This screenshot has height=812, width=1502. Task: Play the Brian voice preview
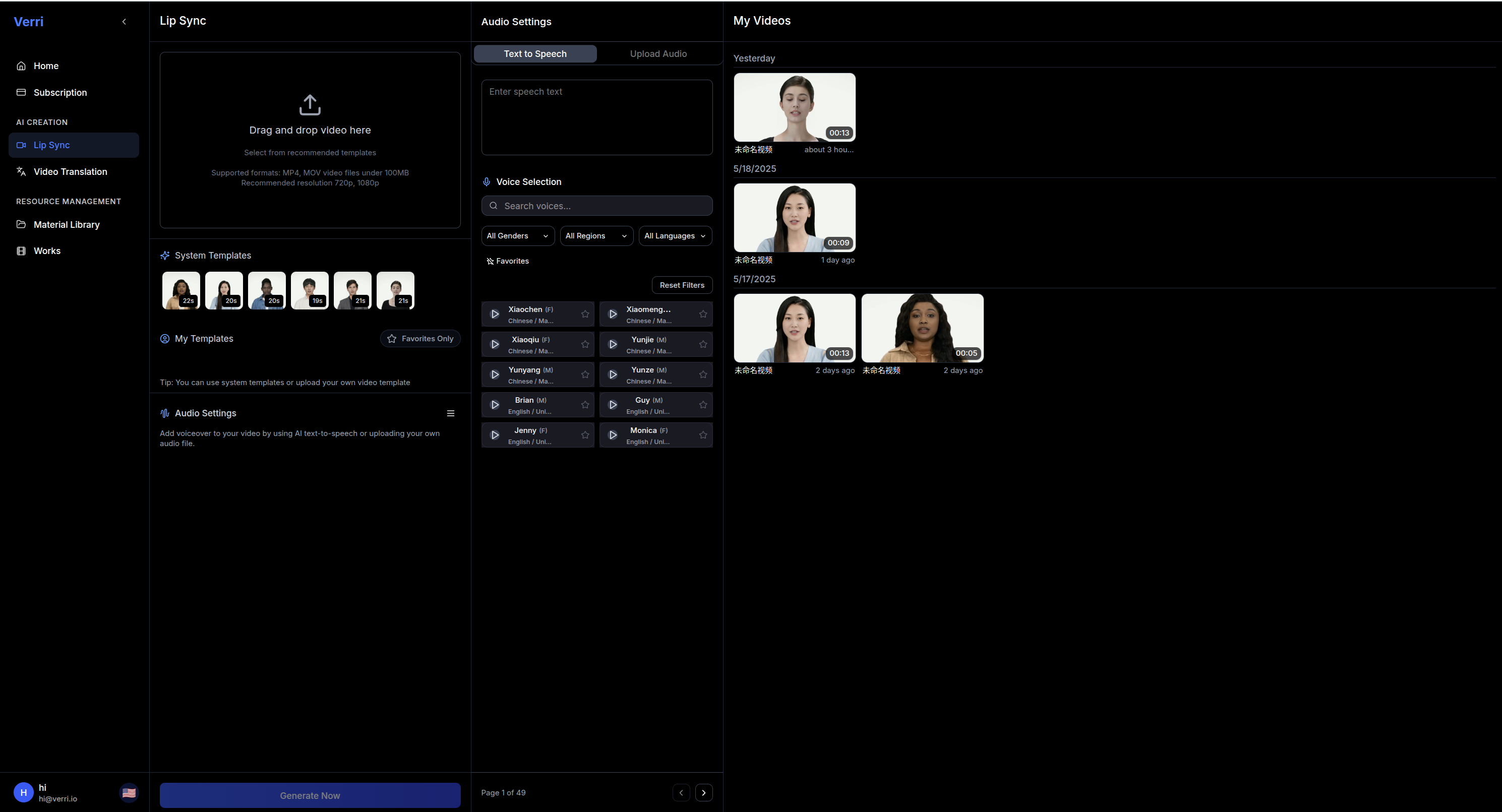pos(495,405)
